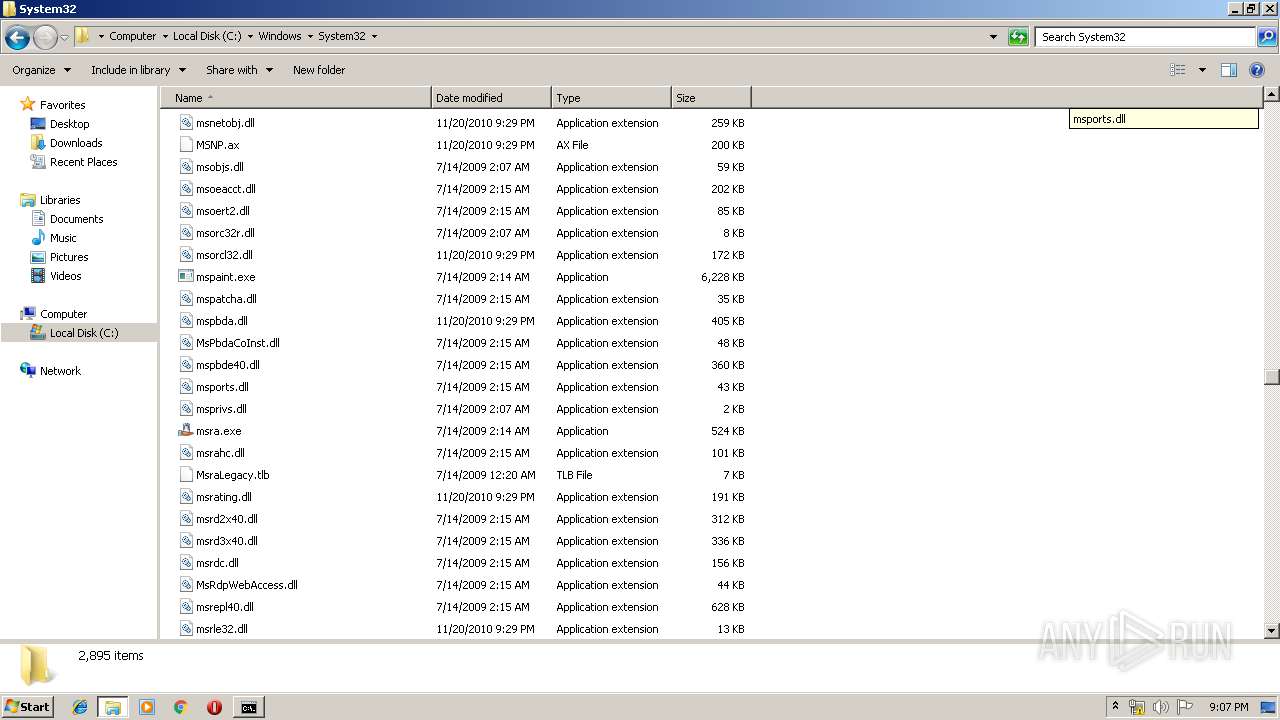Viewport: 1280px width, 720px height.
Task: Click the MsraLegacy.tlb file icon
Action: click(x=185, y=475)
